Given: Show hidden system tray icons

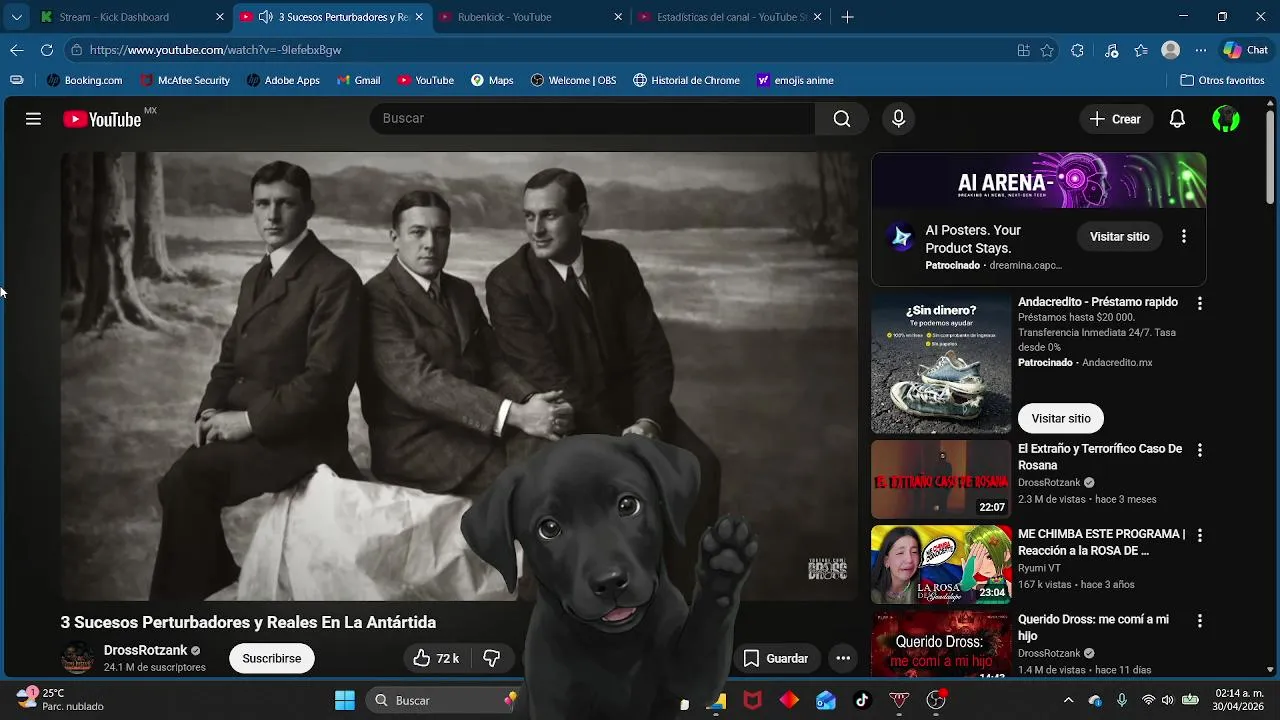Looking at the screenshot, I should coord(1068,700).
